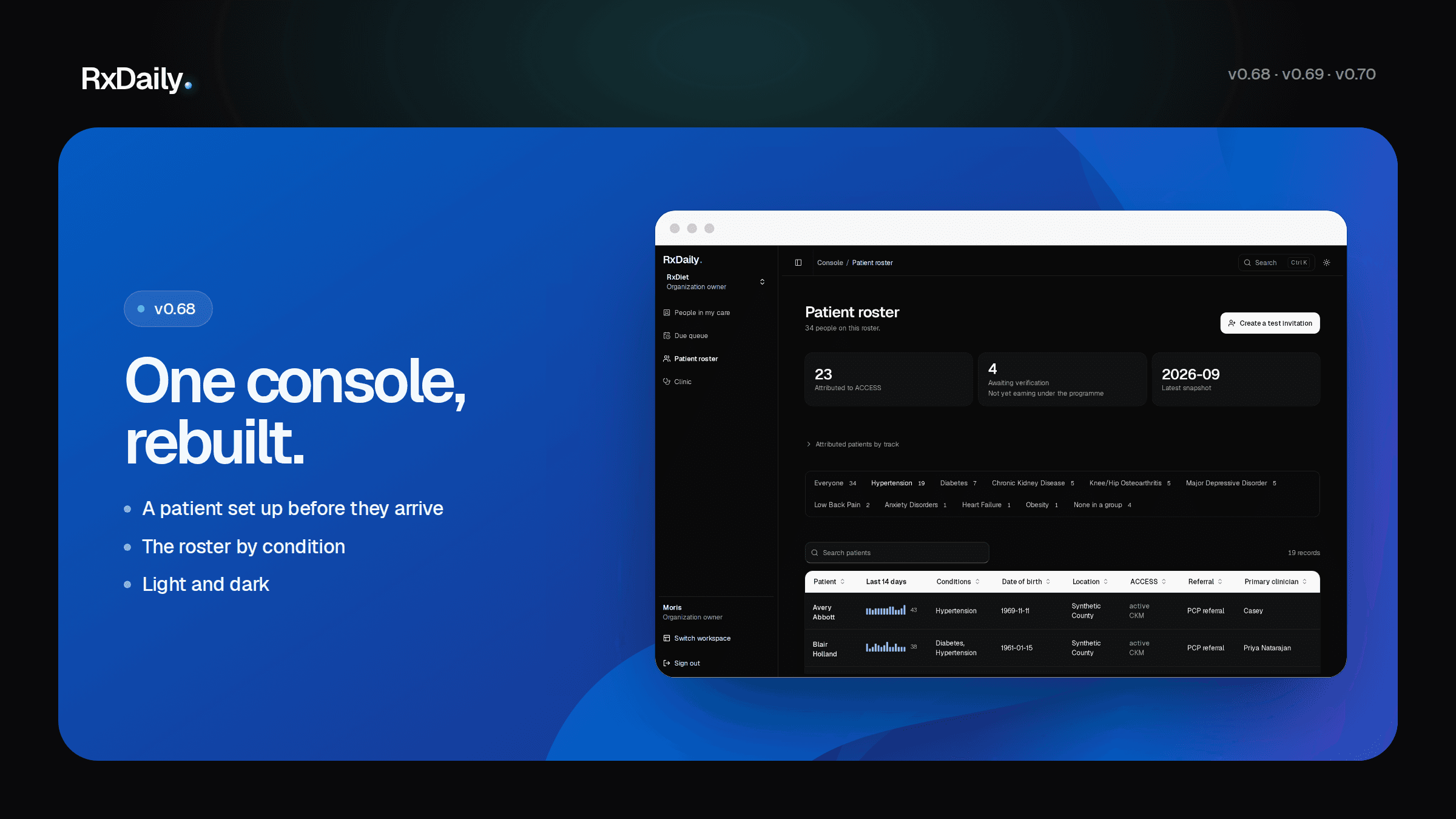
Task: Filter roster by Chronic Kidney Disease
Action: (1033, 483)
